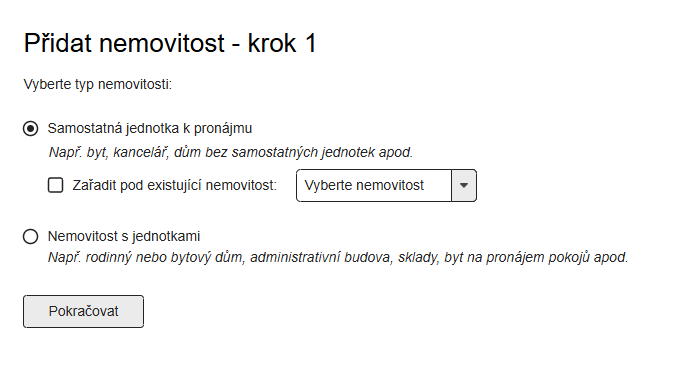Screen dimensions: 680x366
Task: Click the italic hint about byt, kancelář, dům
Action: click(x=231, y=152)
